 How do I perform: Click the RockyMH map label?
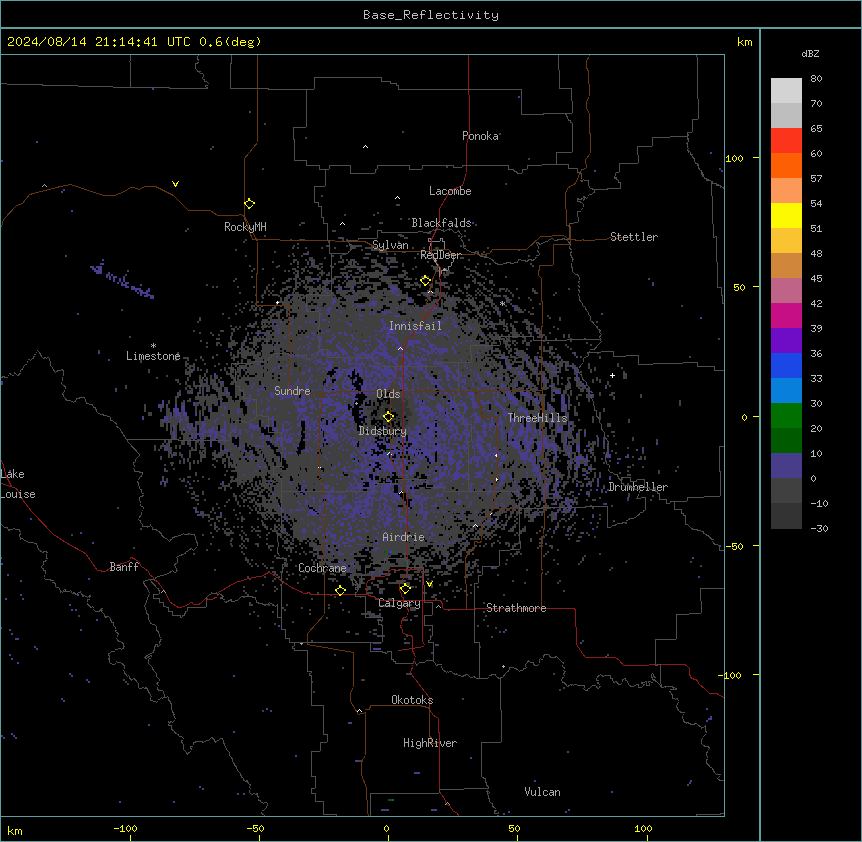(245, 227)
